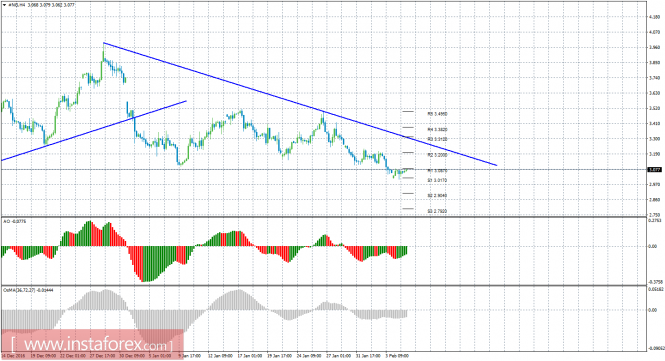The image size is (665, 361).
Task: Click the S1 3.0170 support label
Action: tap(437, 180)
